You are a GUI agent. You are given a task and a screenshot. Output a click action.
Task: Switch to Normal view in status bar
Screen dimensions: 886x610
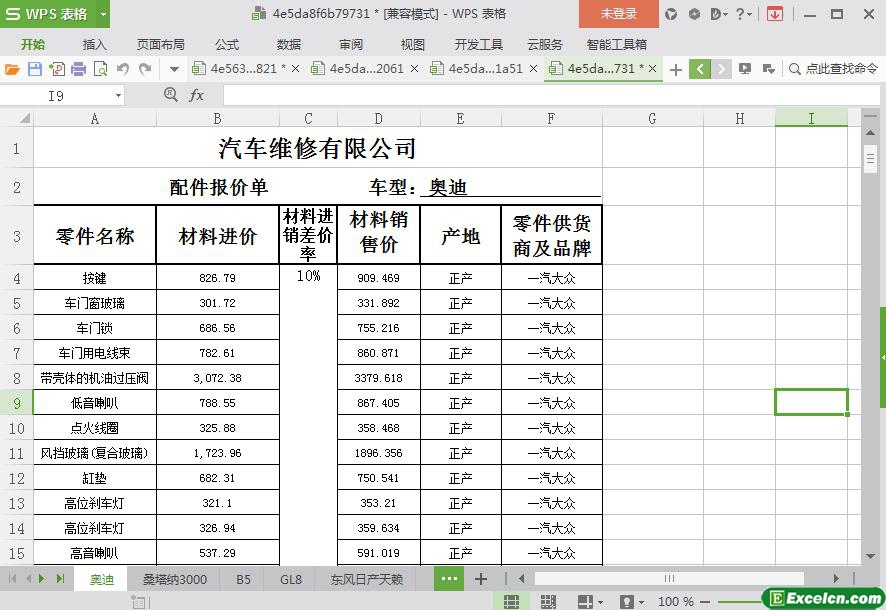point(511,602)
